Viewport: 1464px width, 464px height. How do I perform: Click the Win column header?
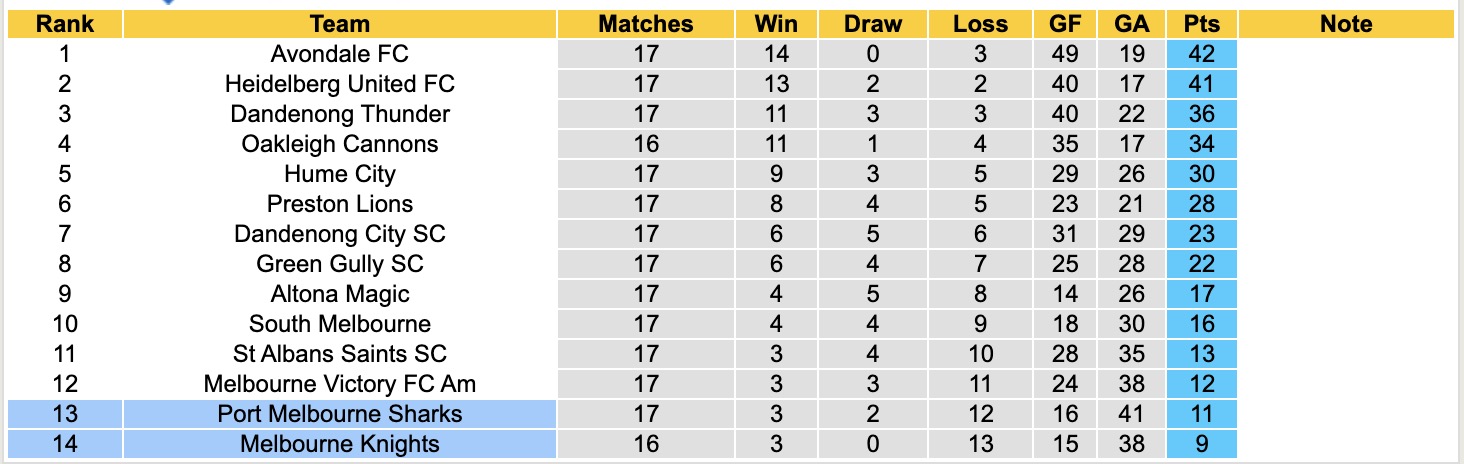776,24
